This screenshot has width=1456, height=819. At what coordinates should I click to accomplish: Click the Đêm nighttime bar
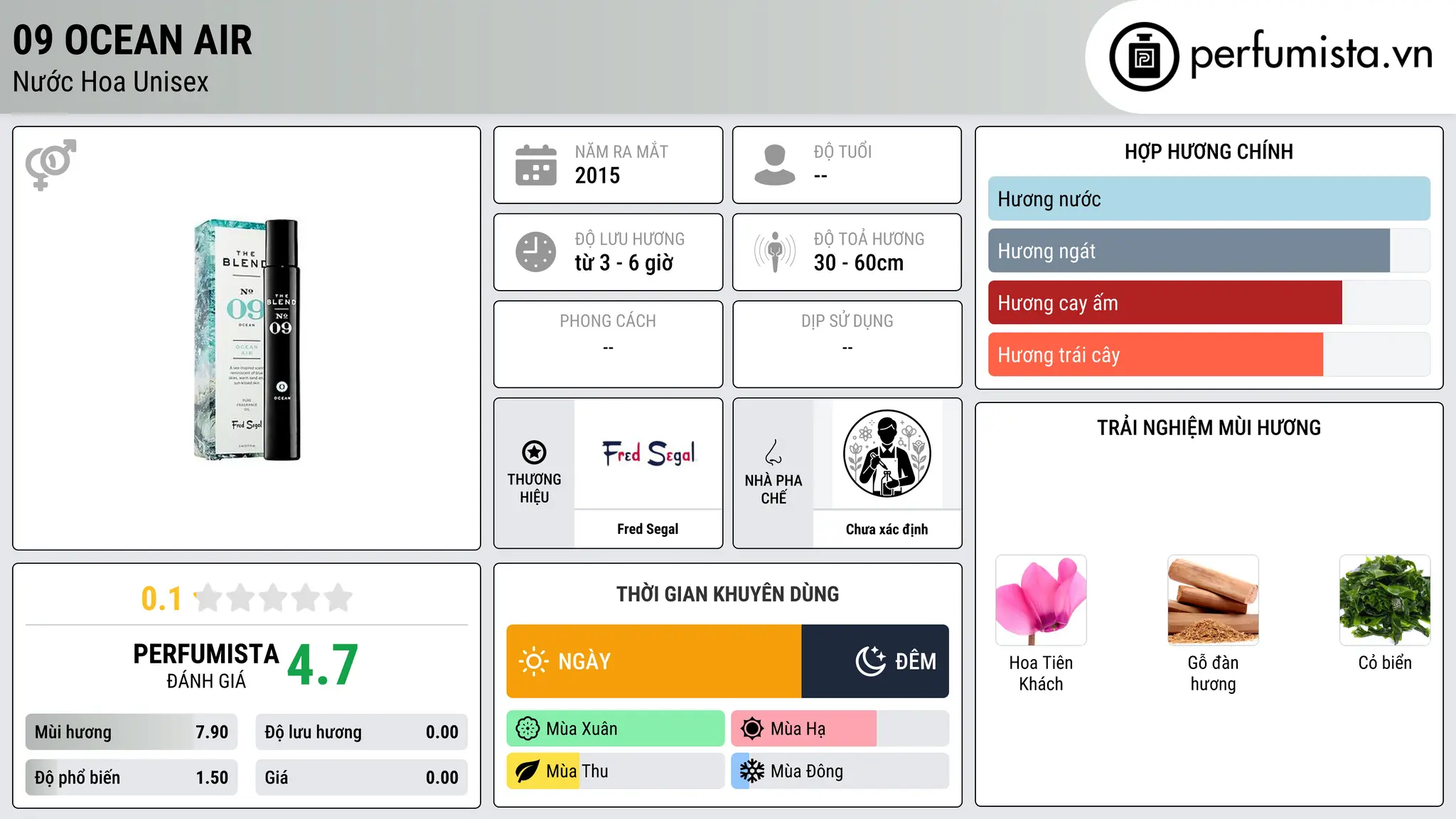point(875,661)
